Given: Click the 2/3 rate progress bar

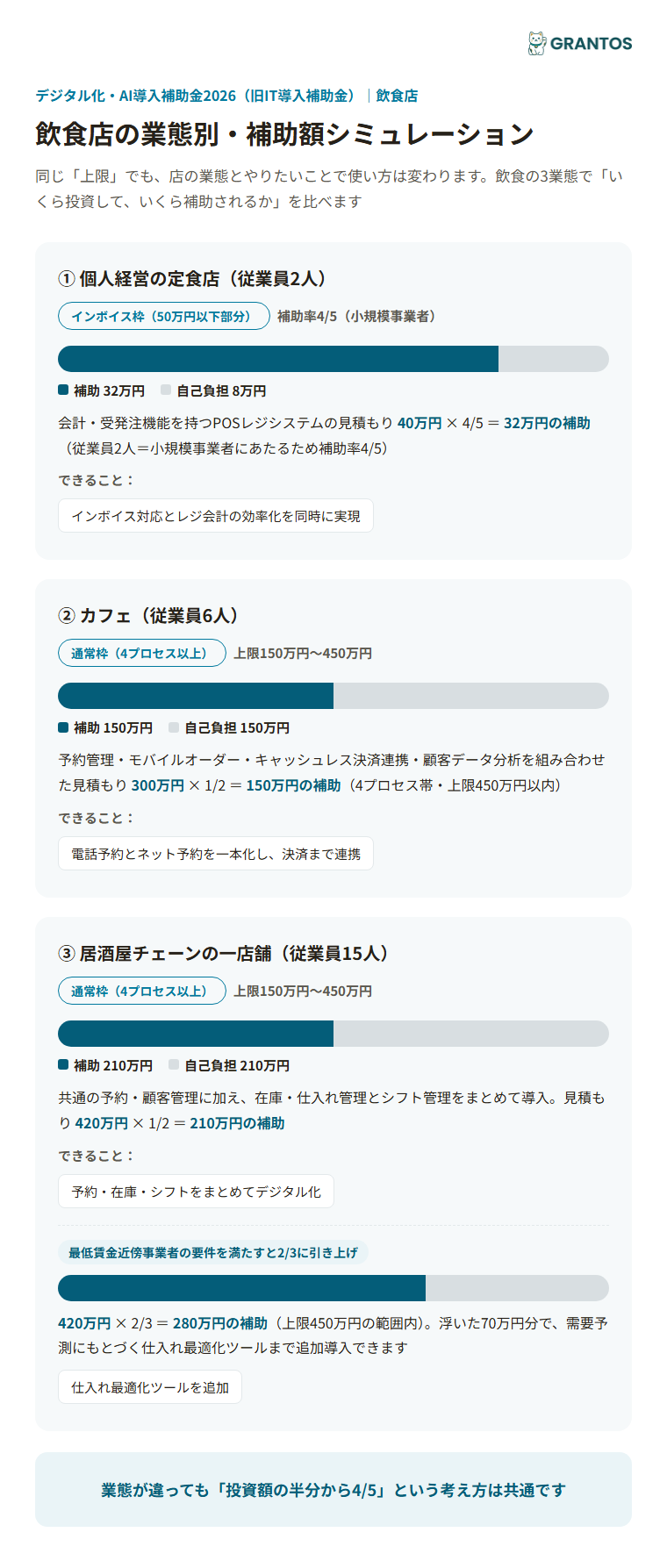Looking at the screenshot, I should pyautogui.click(x=333, y=1288).
